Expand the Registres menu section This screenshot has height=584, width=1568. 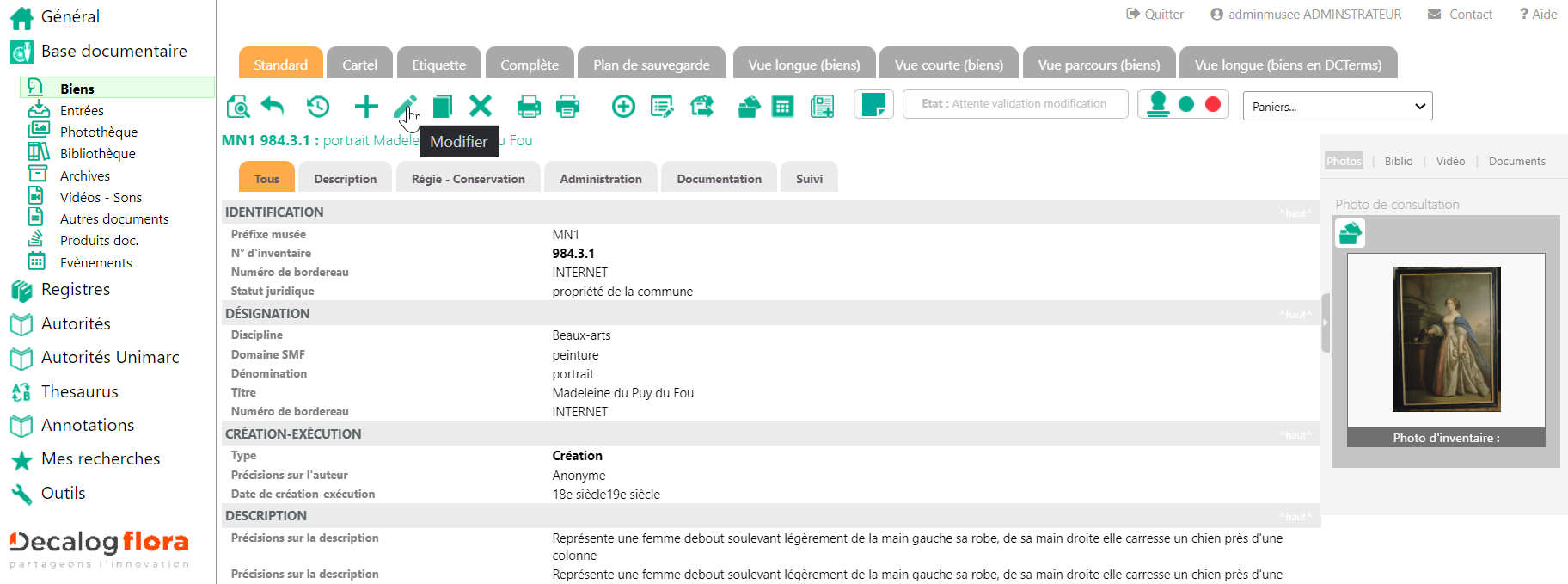[x=76, y=290]
